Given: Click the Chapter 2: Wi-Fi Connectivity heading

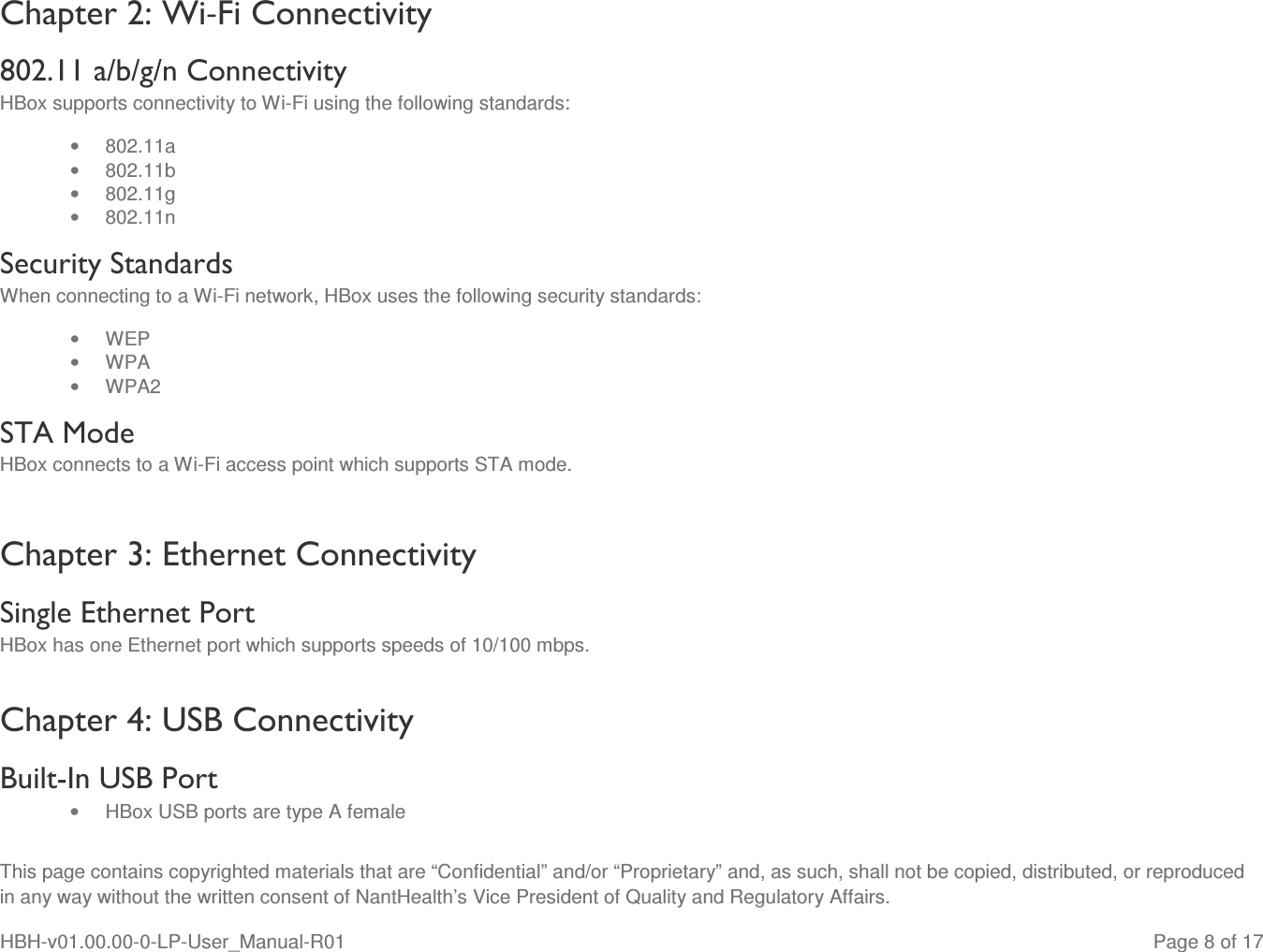Looking at the screenshot, I should (x=216, y=16).
